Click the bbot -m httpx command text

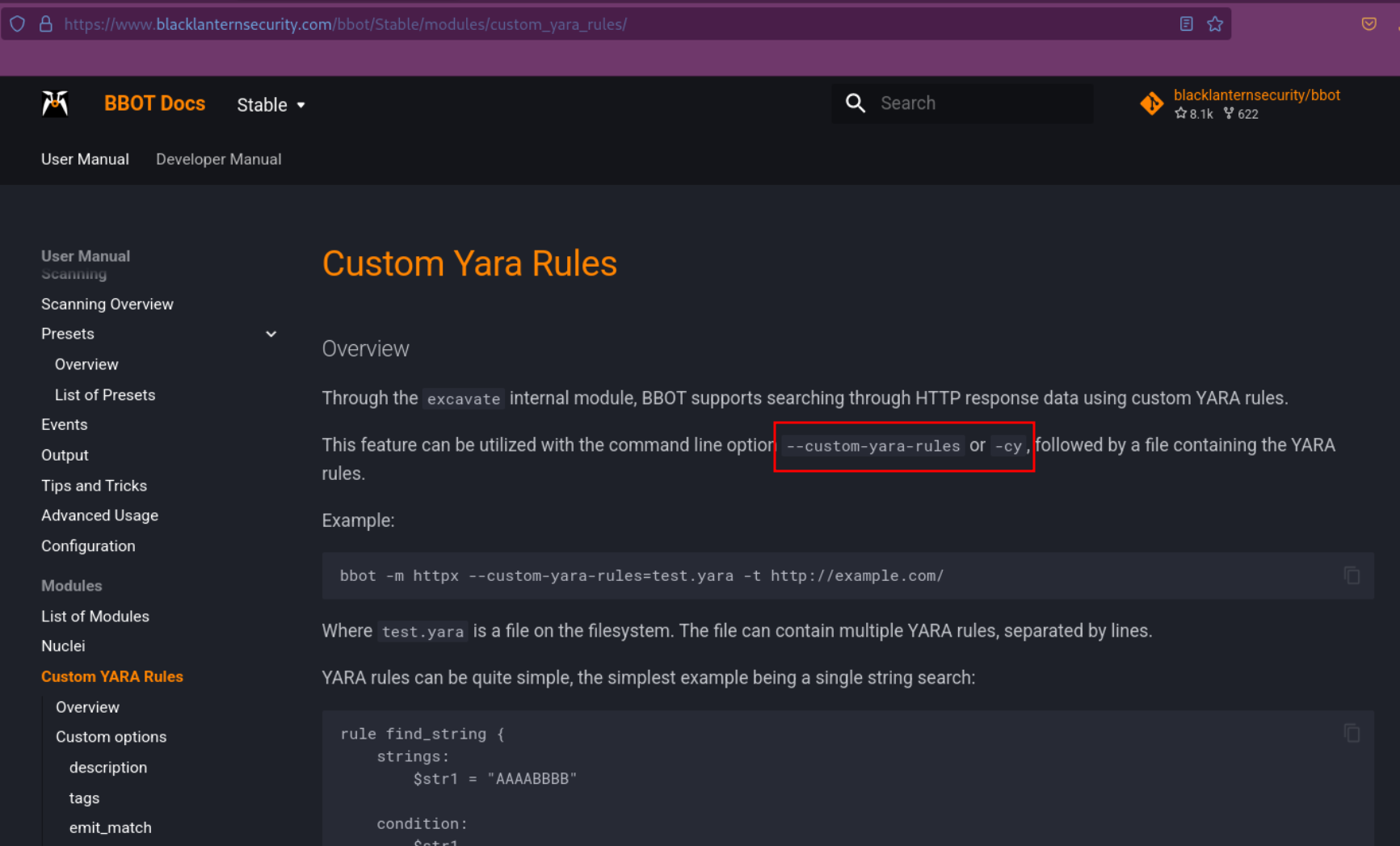click(x=641, y=576)
